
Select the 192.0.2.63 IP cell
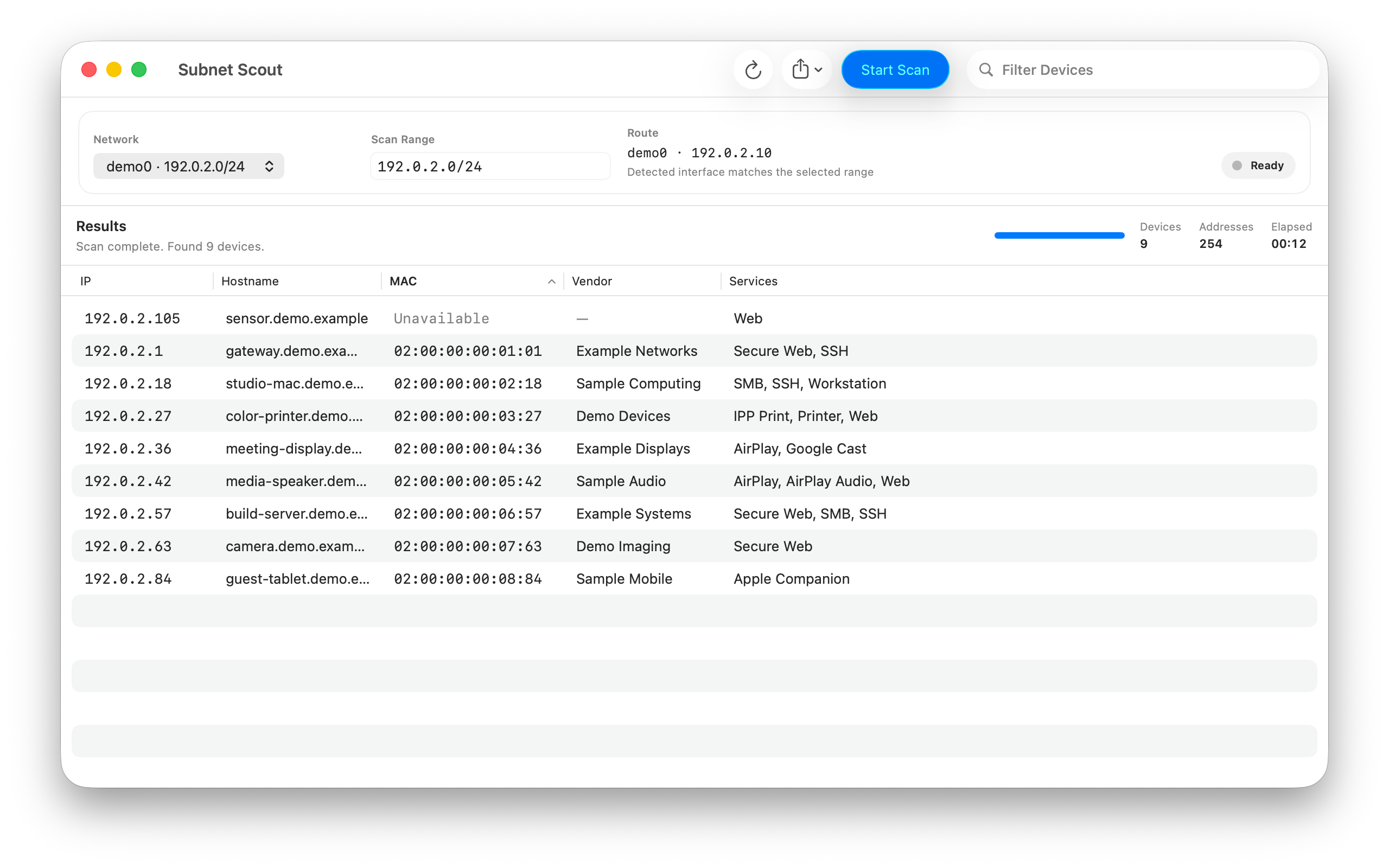(128, 547)
